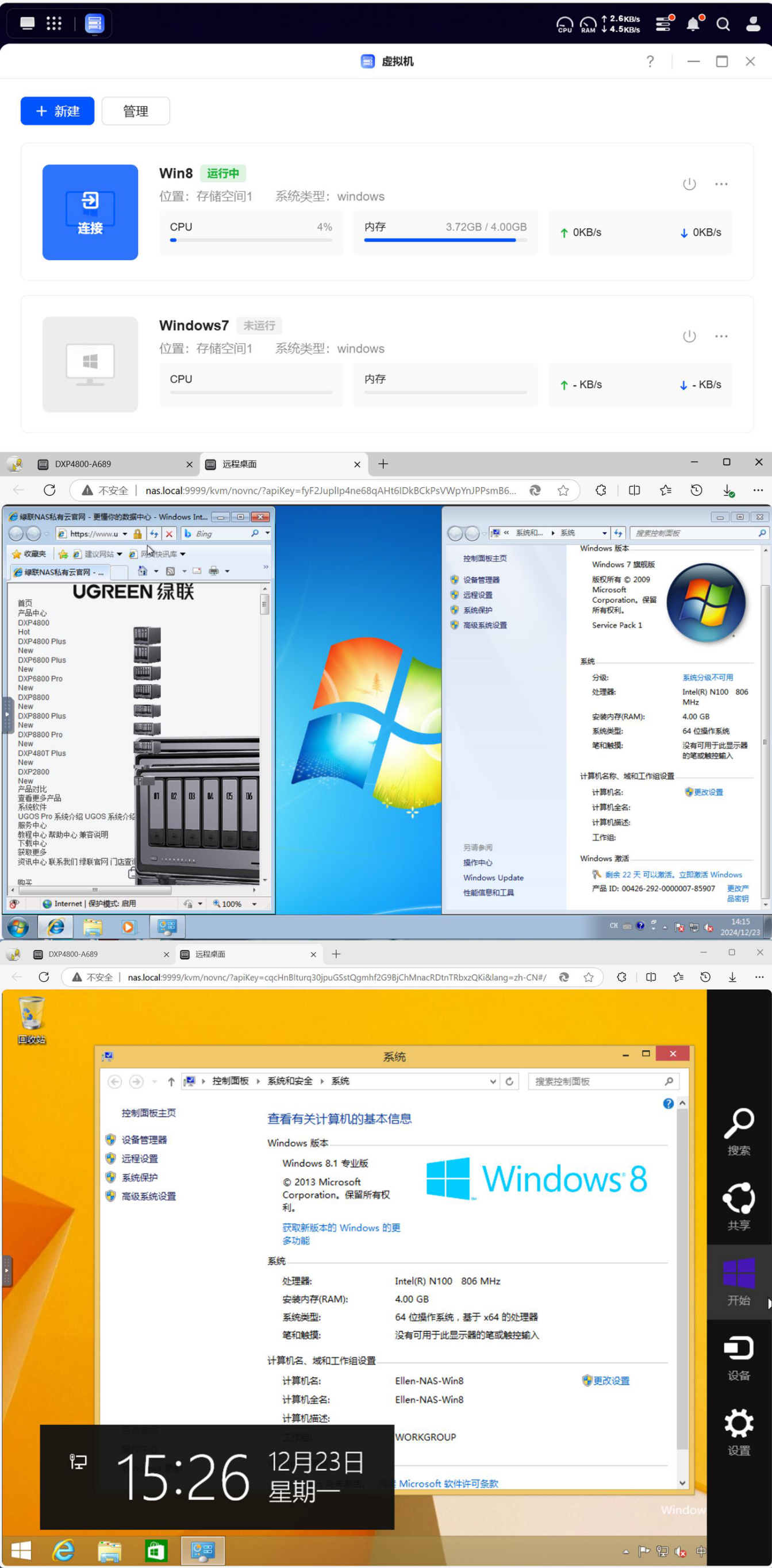Open 收藏夹 favorites in IE
This screenshot has width=772, height=1568.
pos(29,554)
